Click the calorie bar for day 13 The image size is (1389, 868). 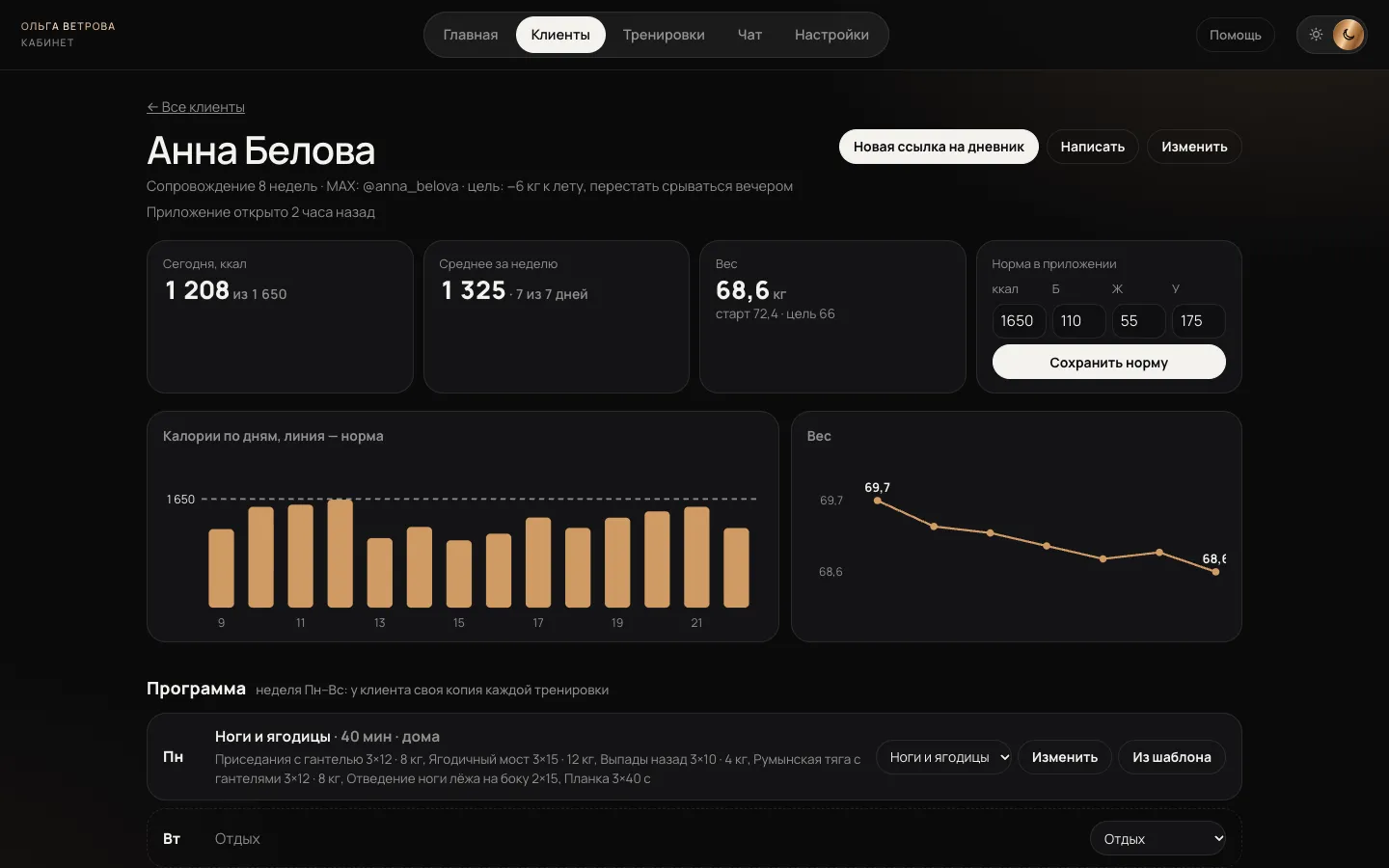click(x=380, y=573)
